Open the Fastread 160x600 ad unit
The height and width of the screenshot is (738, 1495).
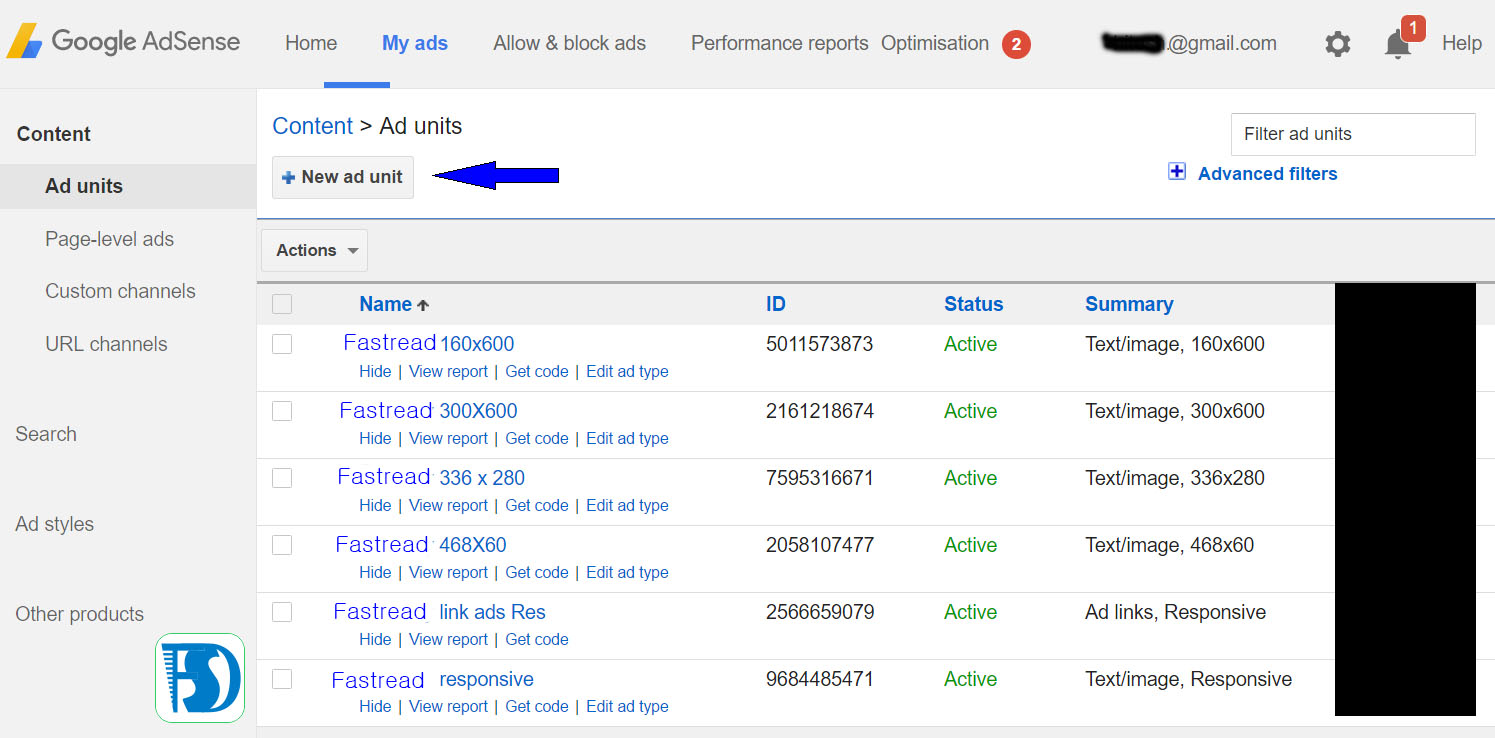(429, 344)
